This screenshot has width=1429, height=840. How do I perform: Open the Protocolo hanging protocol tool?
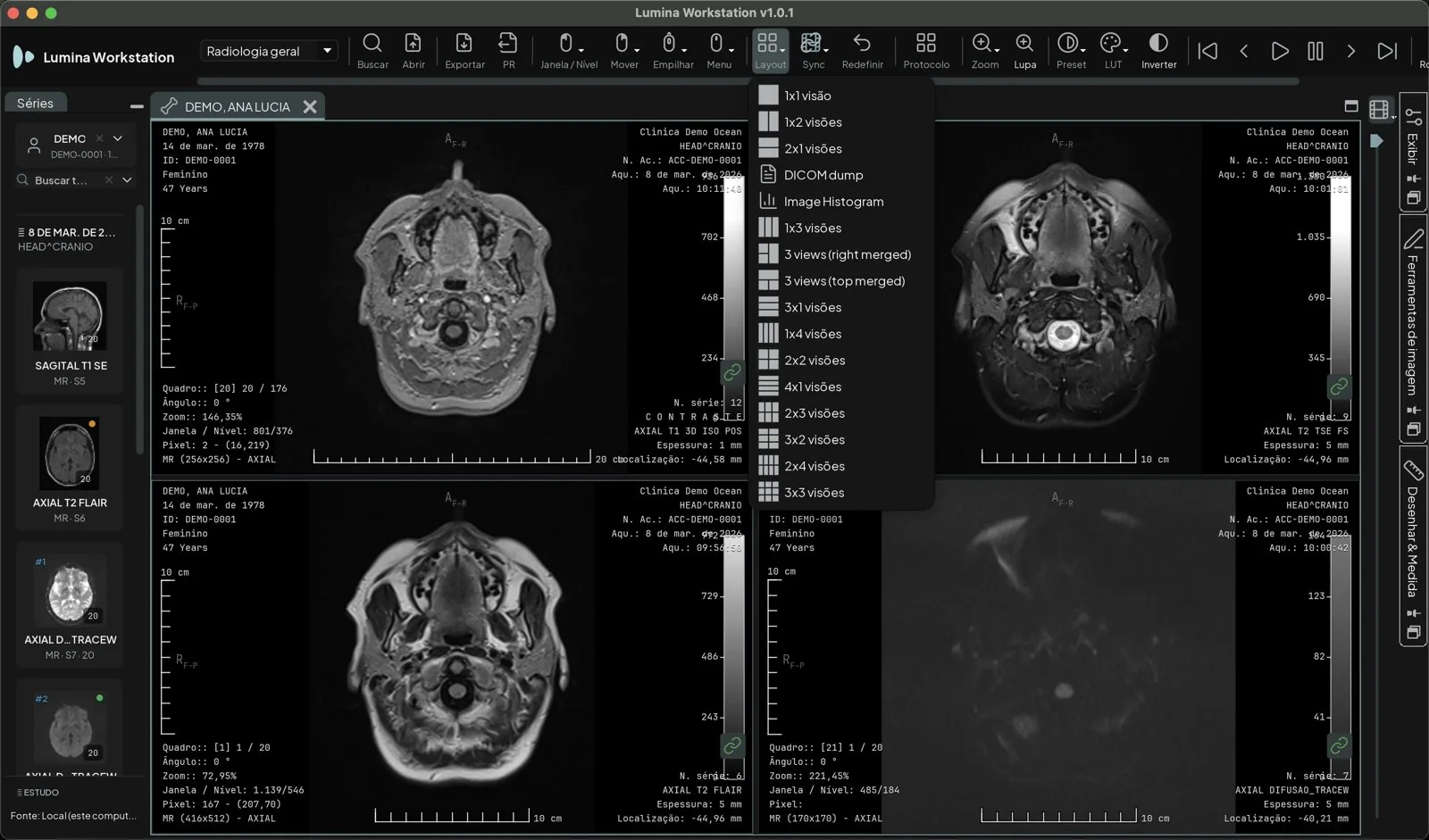tap(926, 51)
